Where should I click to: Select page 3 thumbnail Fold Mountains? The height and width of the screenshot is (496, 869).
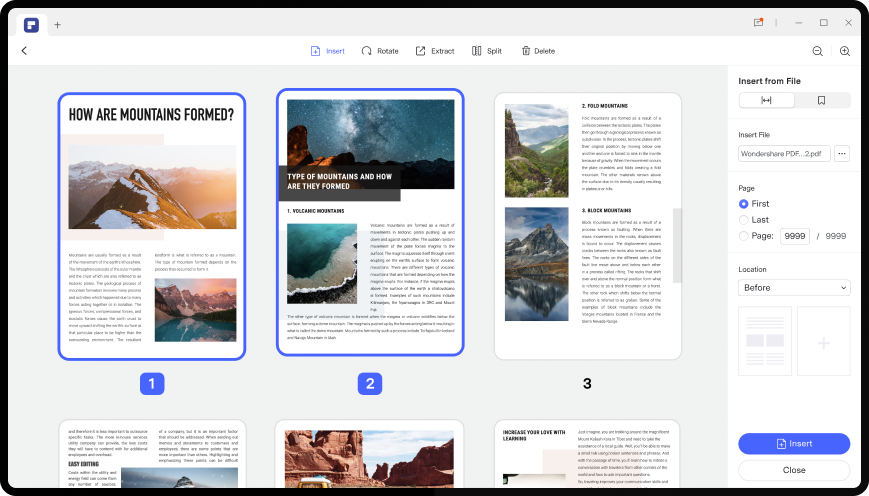point(587,226)
